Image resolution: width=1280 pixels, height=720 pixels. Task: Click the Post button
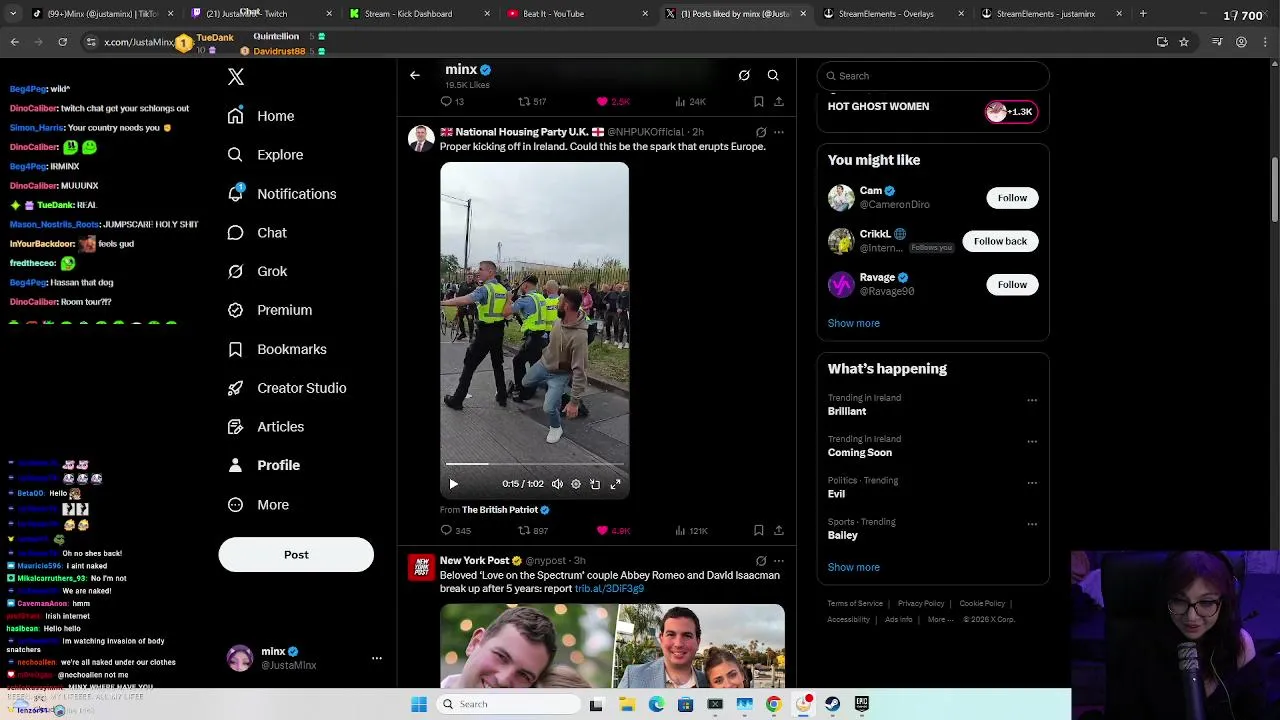296,555
